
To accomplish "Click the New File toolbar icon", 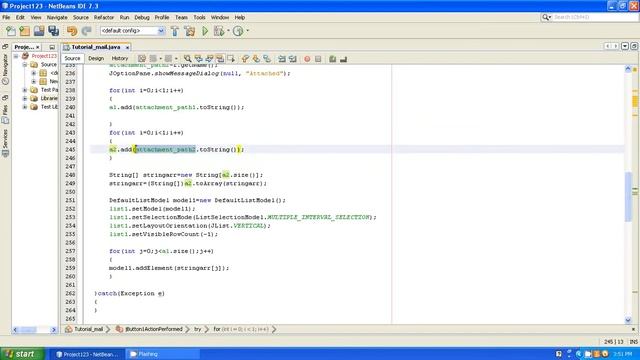I will pyautogui.click(x=11, y=31).
